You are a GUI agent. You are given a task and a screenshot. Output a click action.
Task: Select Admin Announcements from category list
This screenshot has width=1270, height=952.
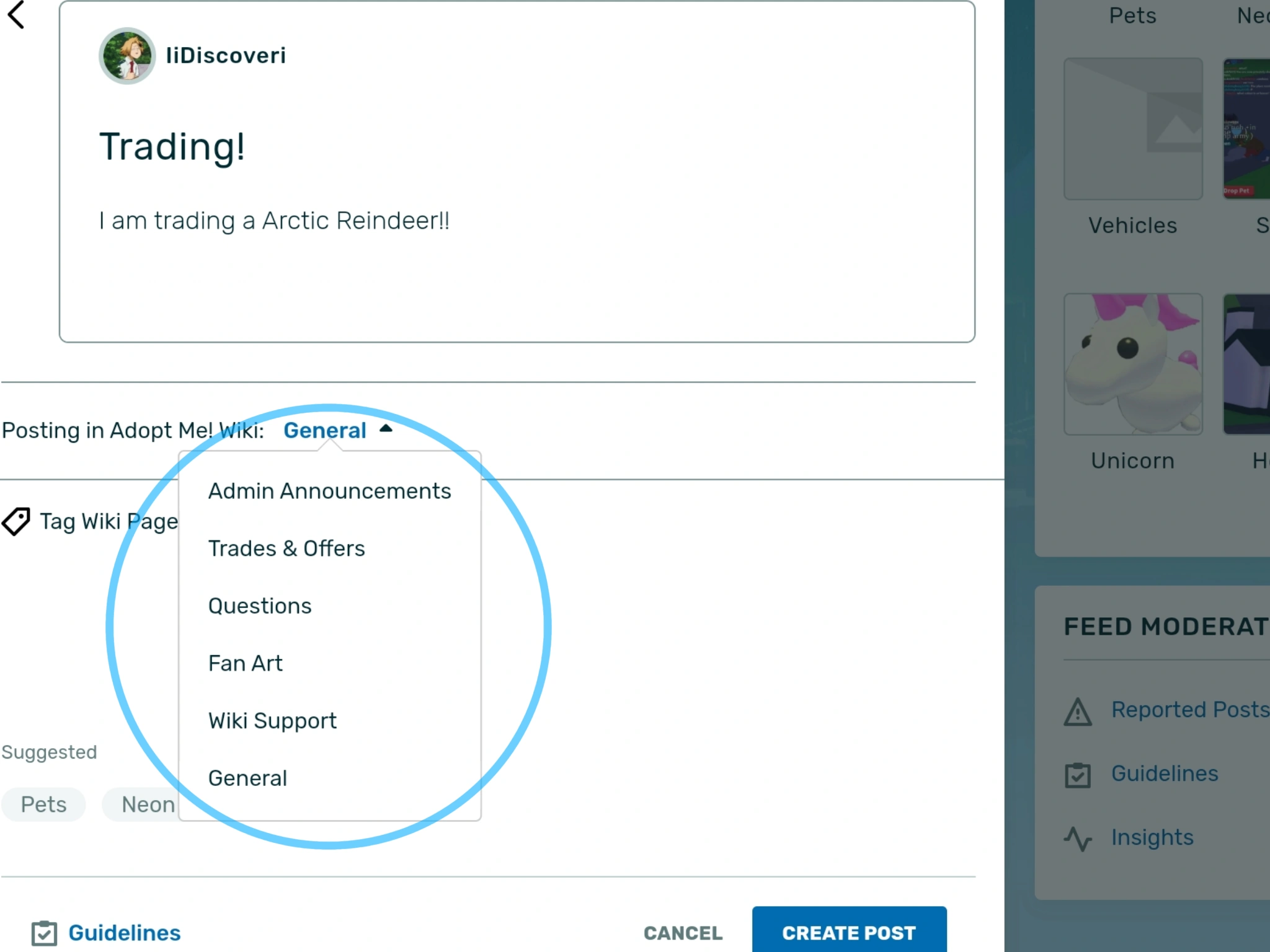tap(329, 491)
